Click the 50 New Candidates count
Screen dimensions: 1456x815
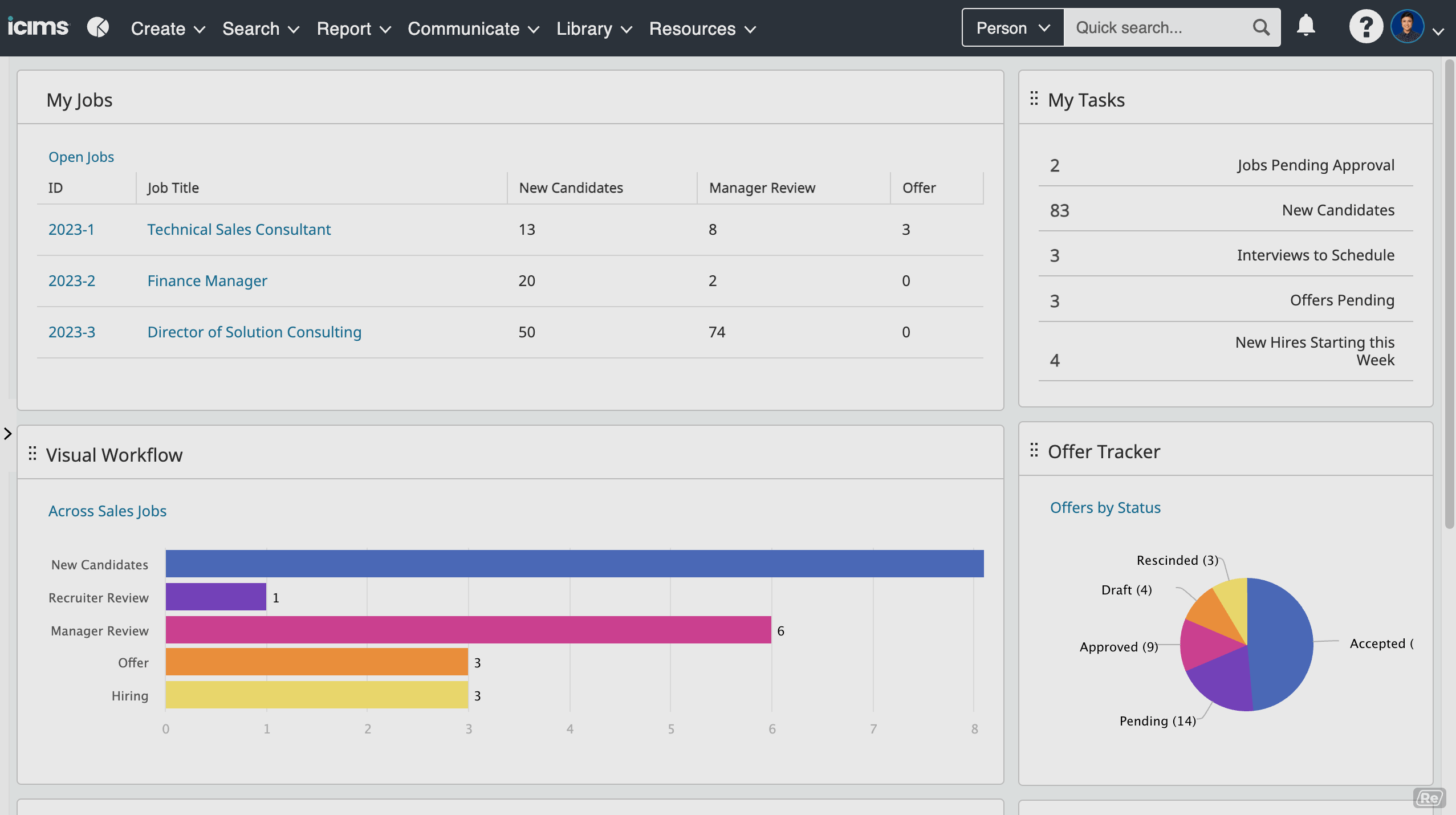(527, 332)
